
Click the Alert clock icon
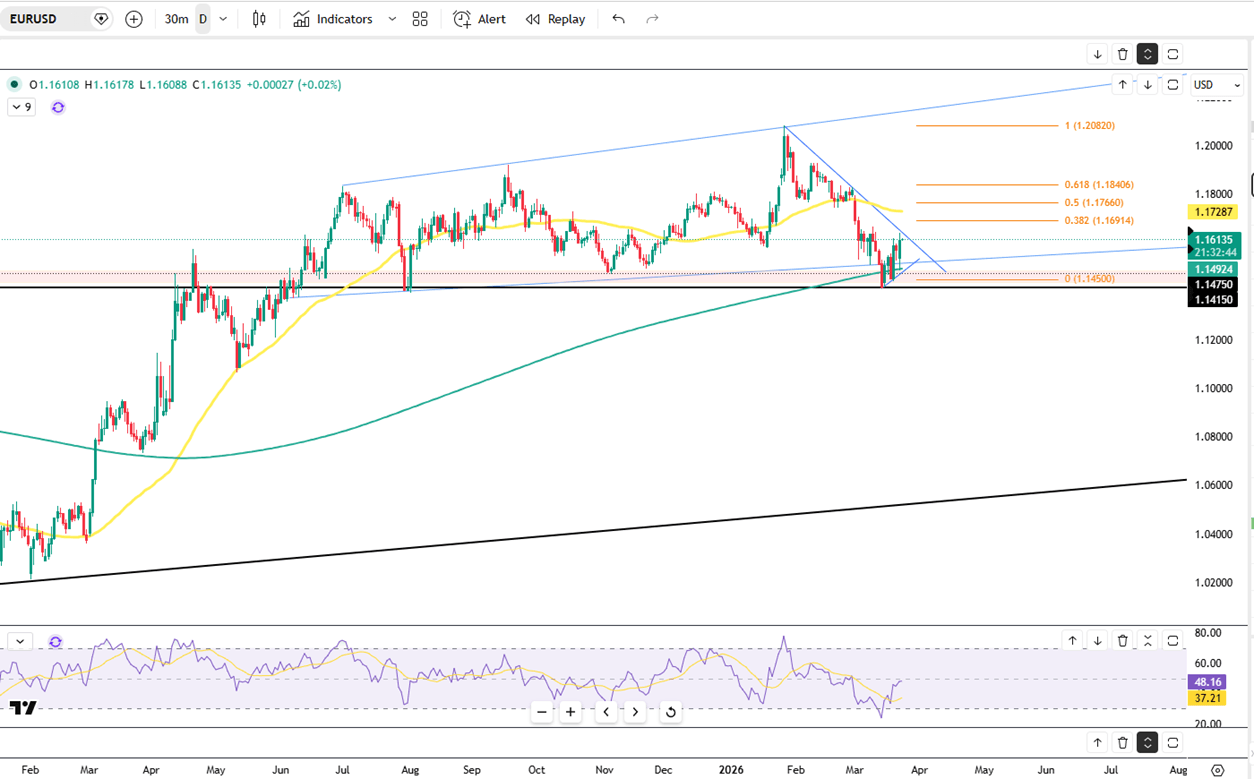coord(462,19)
